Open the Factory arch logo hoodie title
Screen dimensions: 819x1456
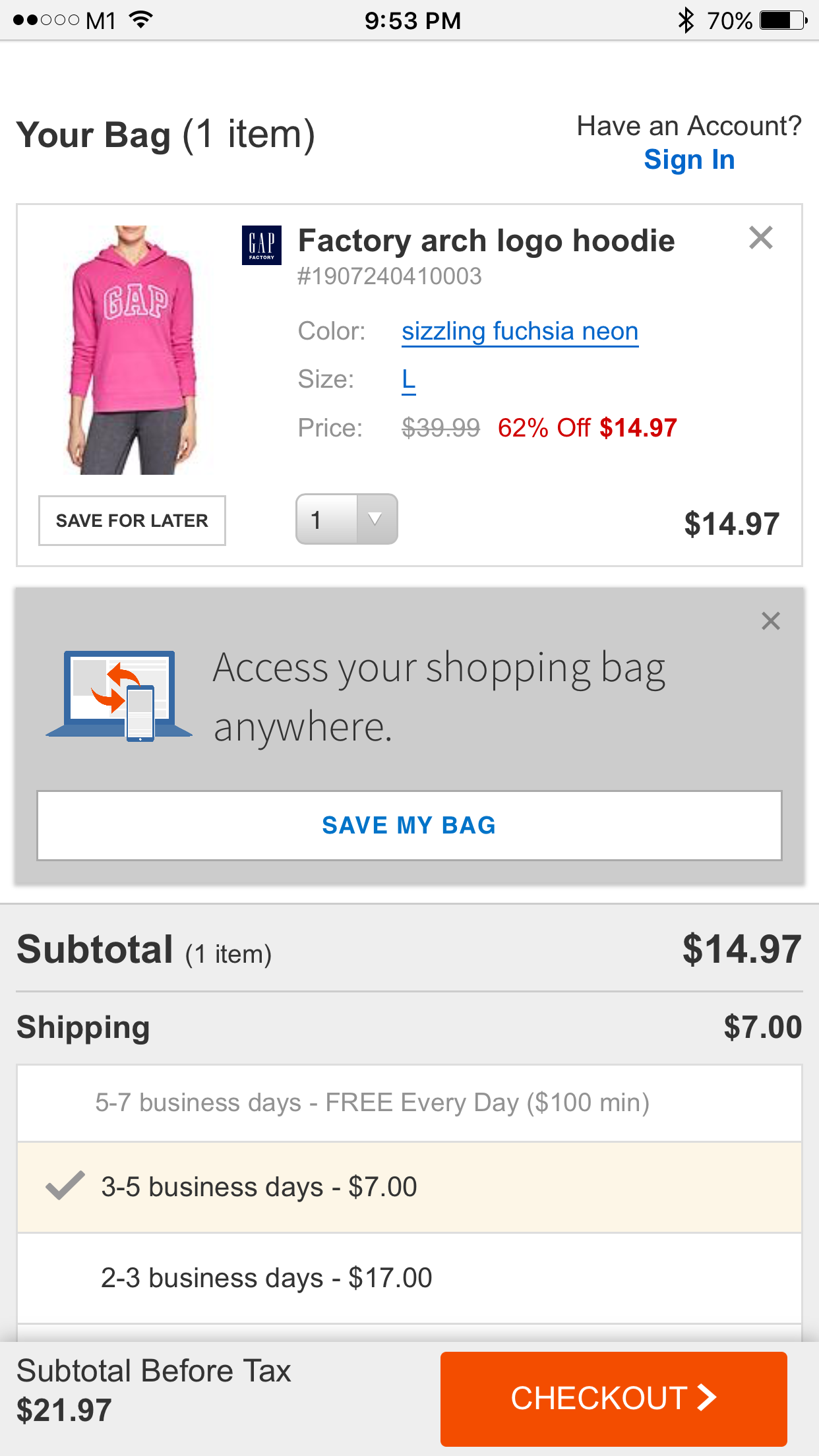487,241
